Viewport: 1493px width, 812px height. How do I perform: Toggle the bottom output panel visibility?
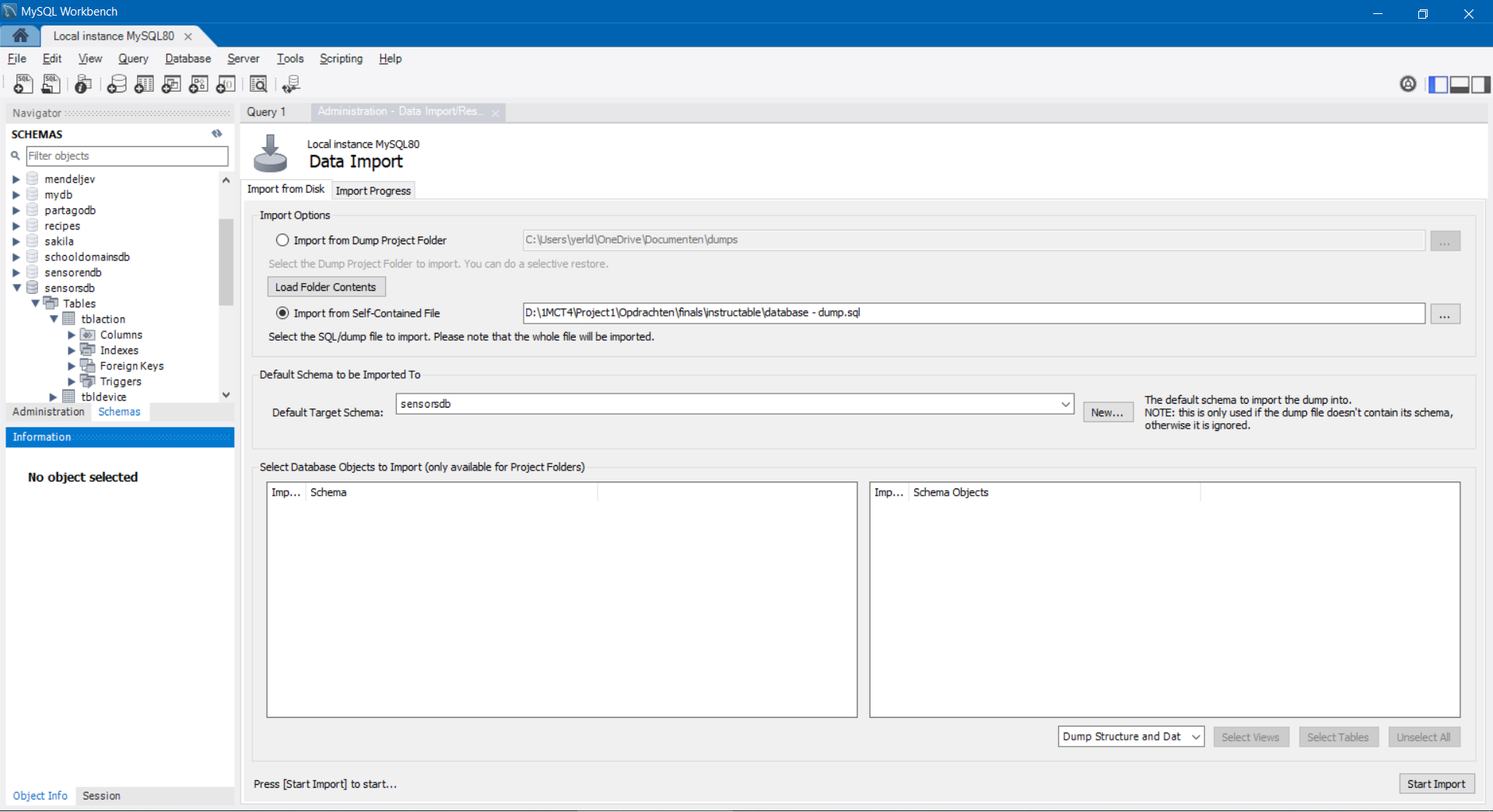[x=1460, y=84]
